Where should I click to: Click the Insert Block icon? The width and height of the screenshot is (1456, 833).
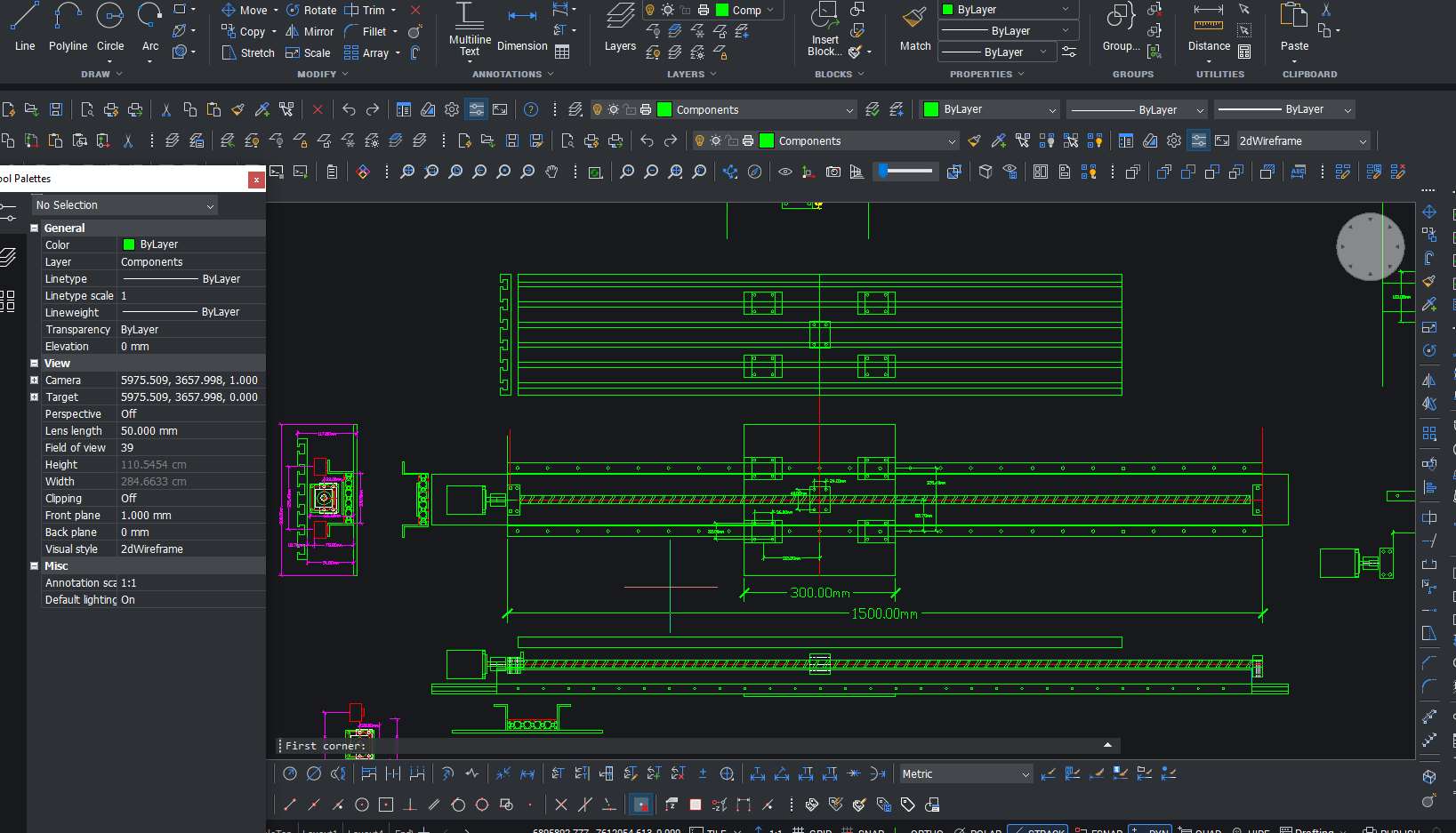tap(825, 27)
